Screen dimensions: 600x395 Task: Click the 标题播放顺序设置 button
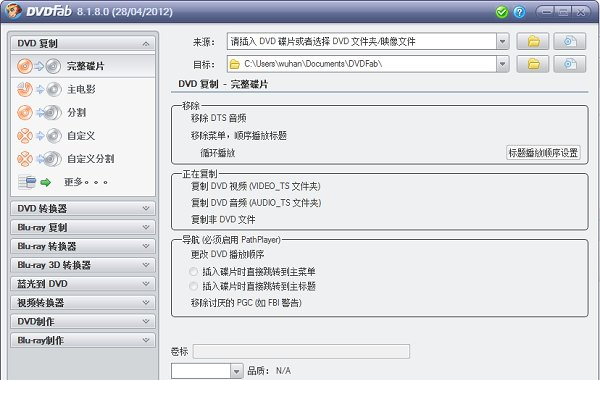point(543,153)
